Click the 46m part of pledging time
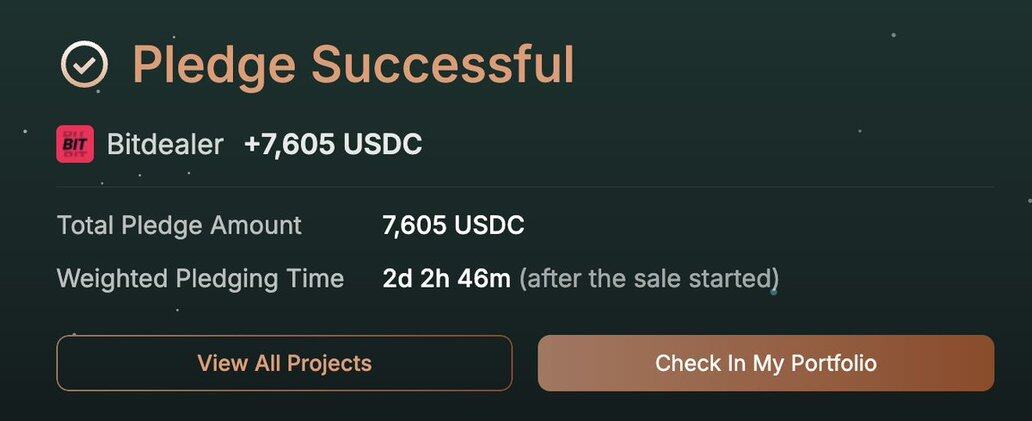The width and height of the screenshot is (1032, 421). click(x=484, y=278)
